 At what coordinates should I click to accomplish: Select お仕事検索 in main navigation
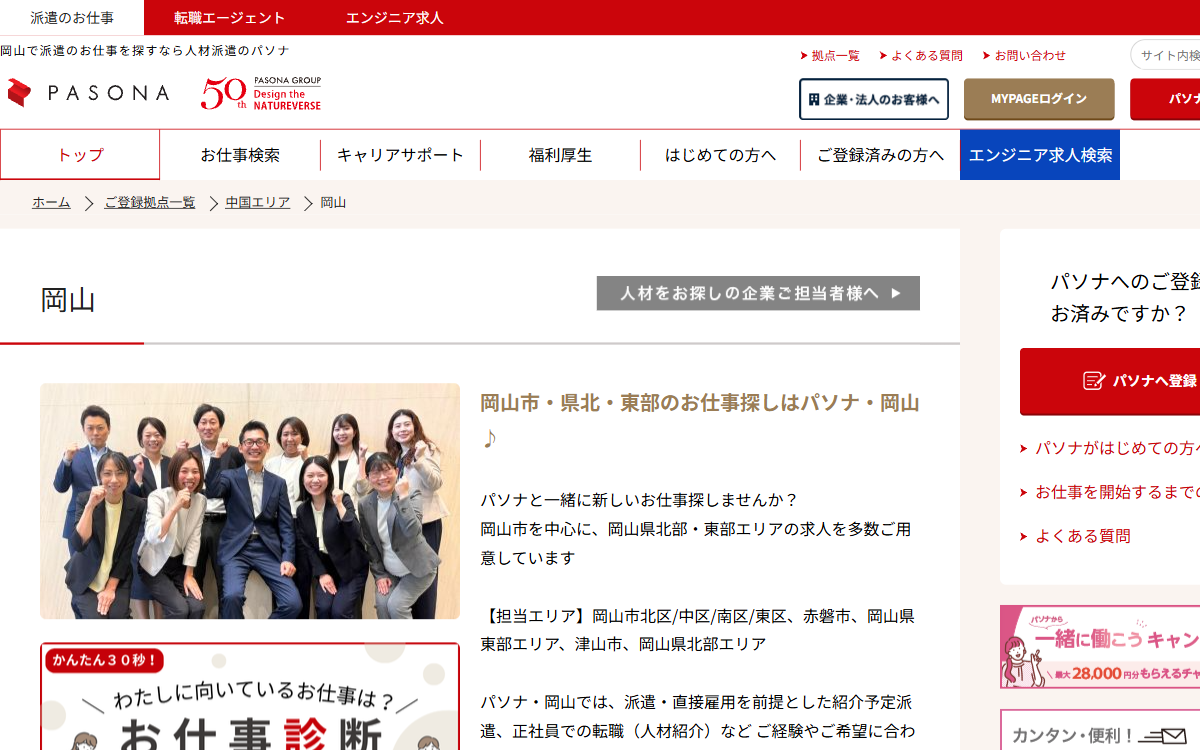point(240,155)
